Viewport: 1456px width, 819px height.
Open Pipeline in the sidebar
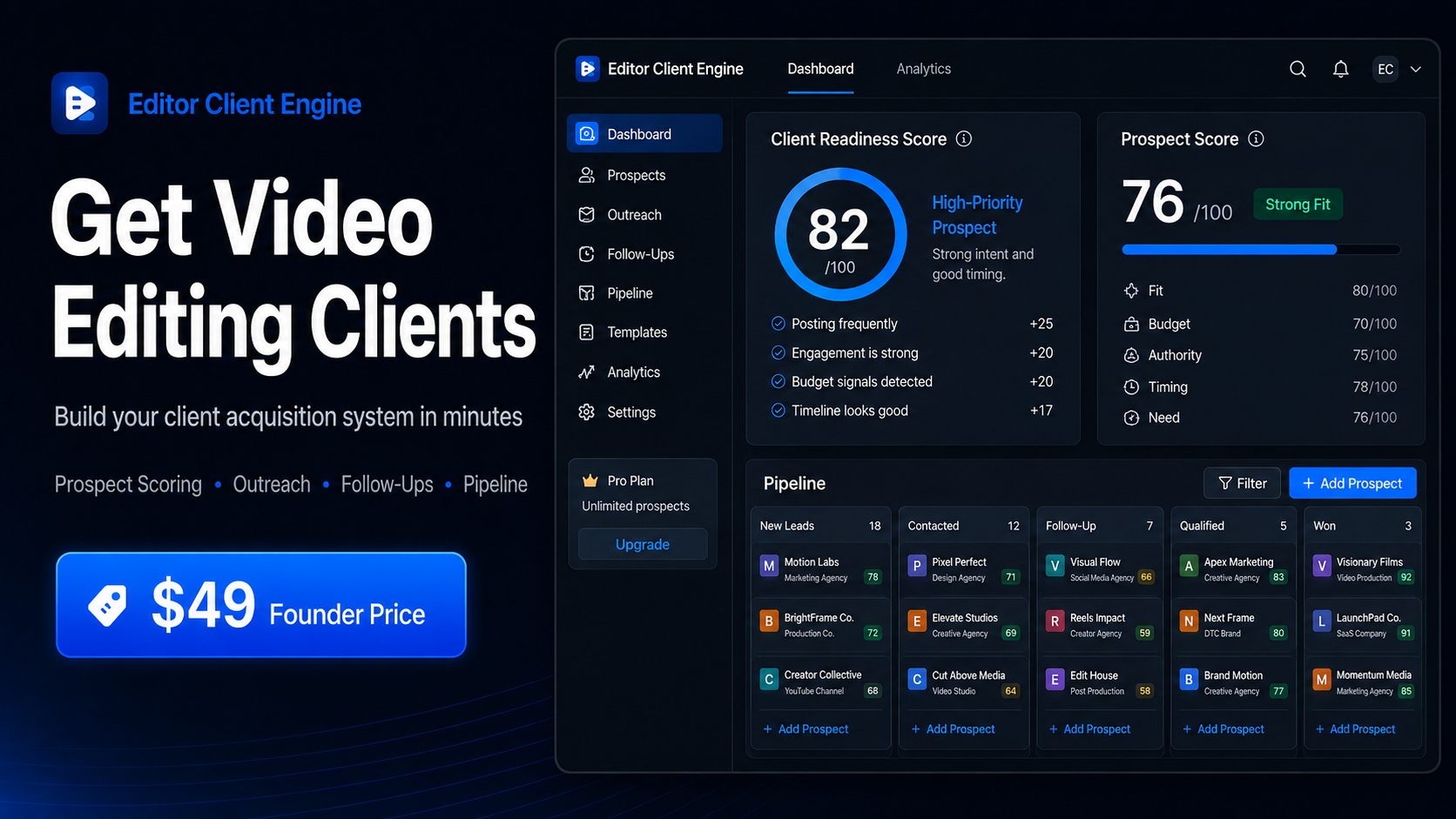coord(644,293)
